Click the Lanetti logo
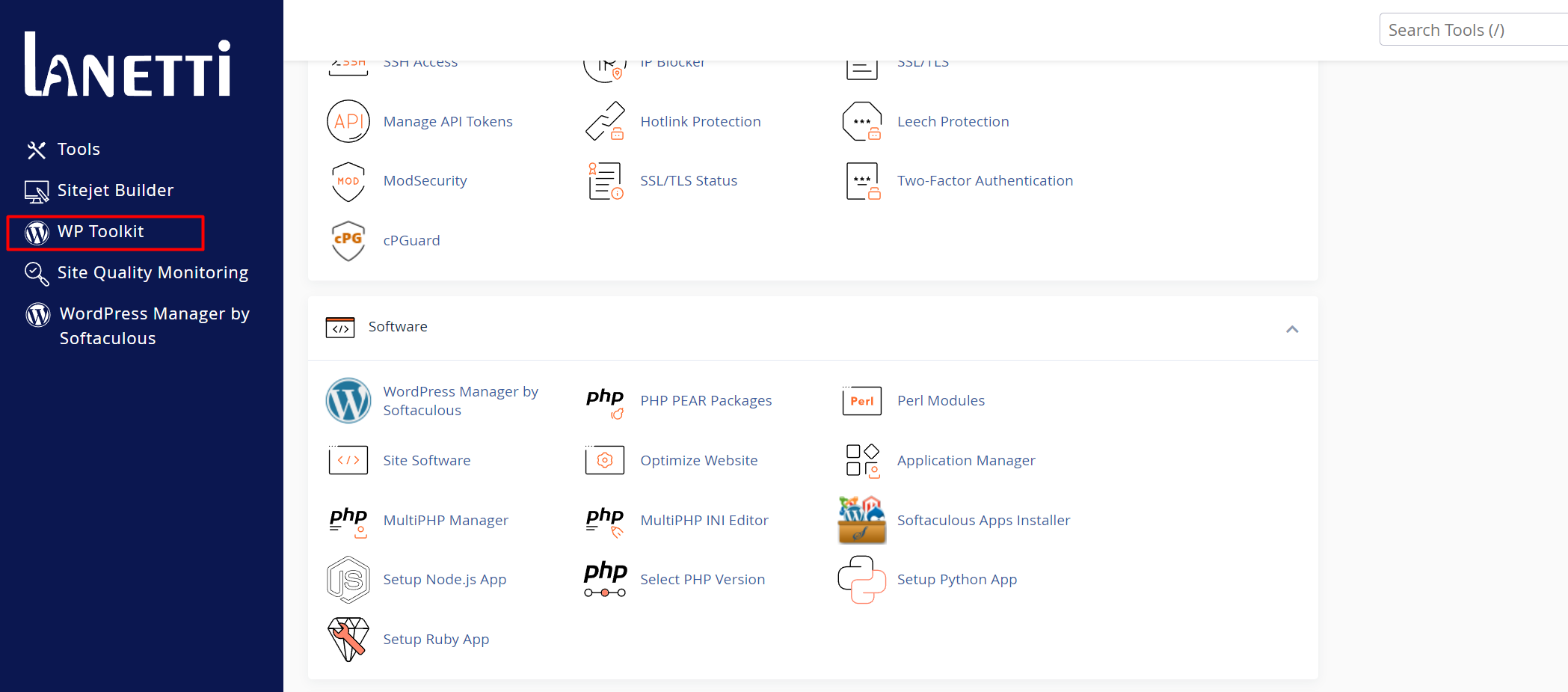 [x=128, y=64]
